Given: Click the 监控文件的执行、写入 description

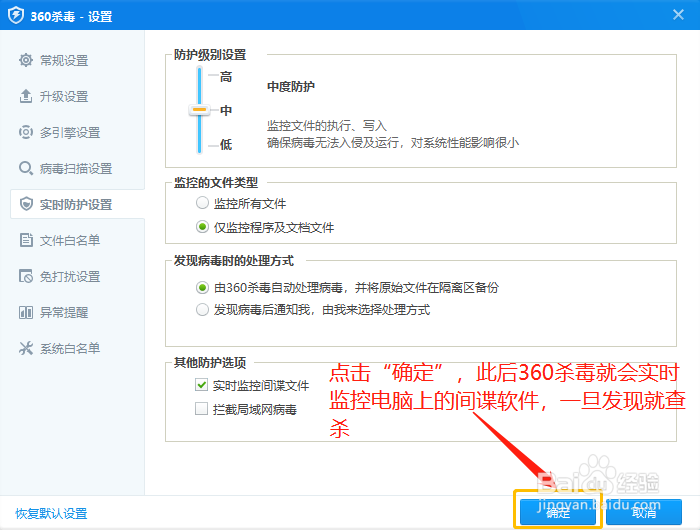Looking at the screenshot, I should tap(327, 125).
